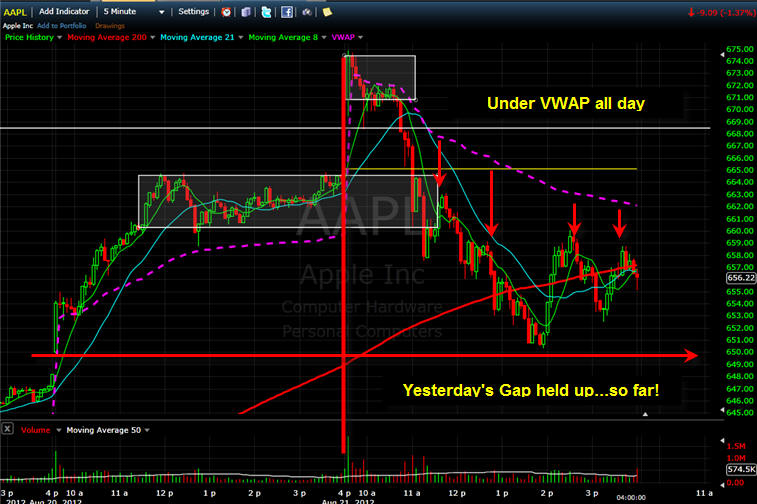757x504 pixels.
Task: Open the Drawings link
Action: click(110, 26)
